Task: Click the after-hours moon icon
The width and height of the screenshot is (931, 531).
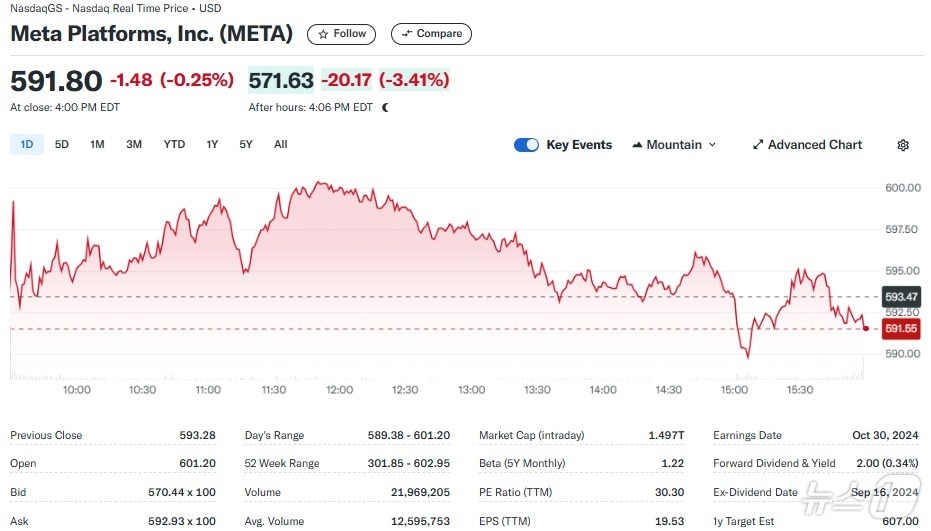Action: (386, 107)
